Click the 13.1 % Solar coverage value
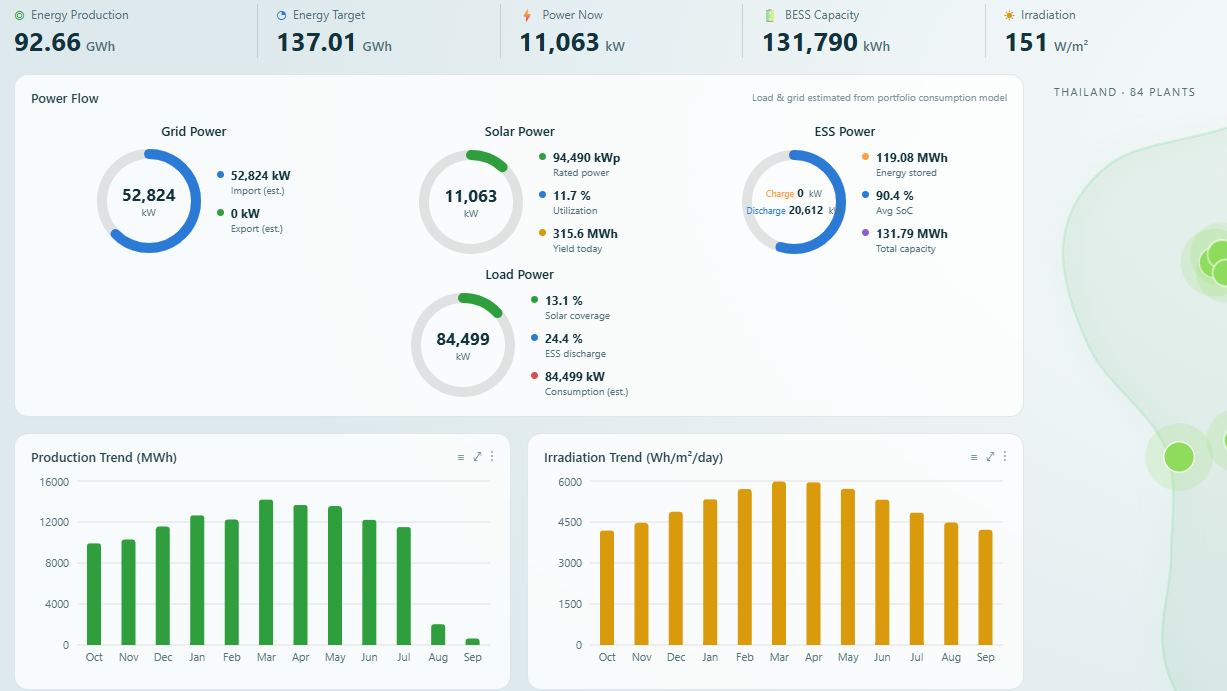The height and width of the screenshot is (691, 1227). pyautogui.click(x=564, y=300)
